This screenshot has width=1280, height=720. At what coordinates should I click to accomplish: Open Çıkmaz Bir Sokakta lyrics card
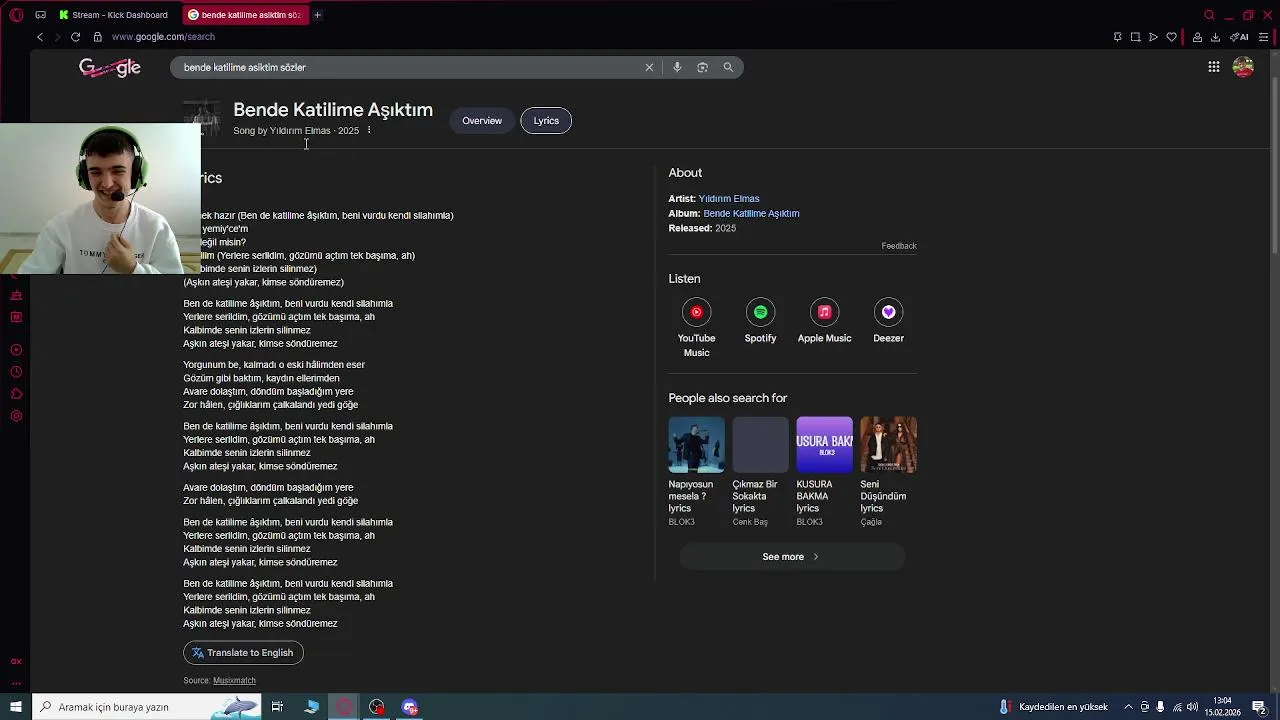760,472
